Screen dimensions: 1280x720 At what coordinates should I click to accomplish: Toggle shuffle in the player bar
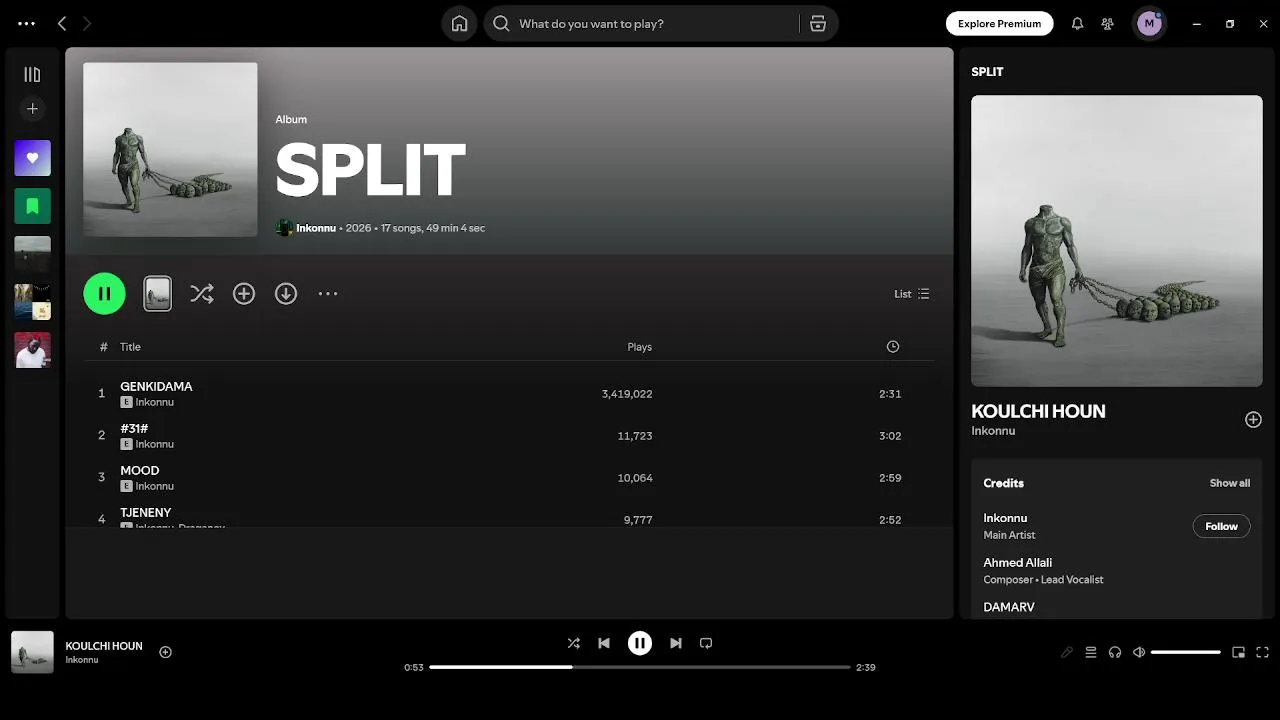573,643
